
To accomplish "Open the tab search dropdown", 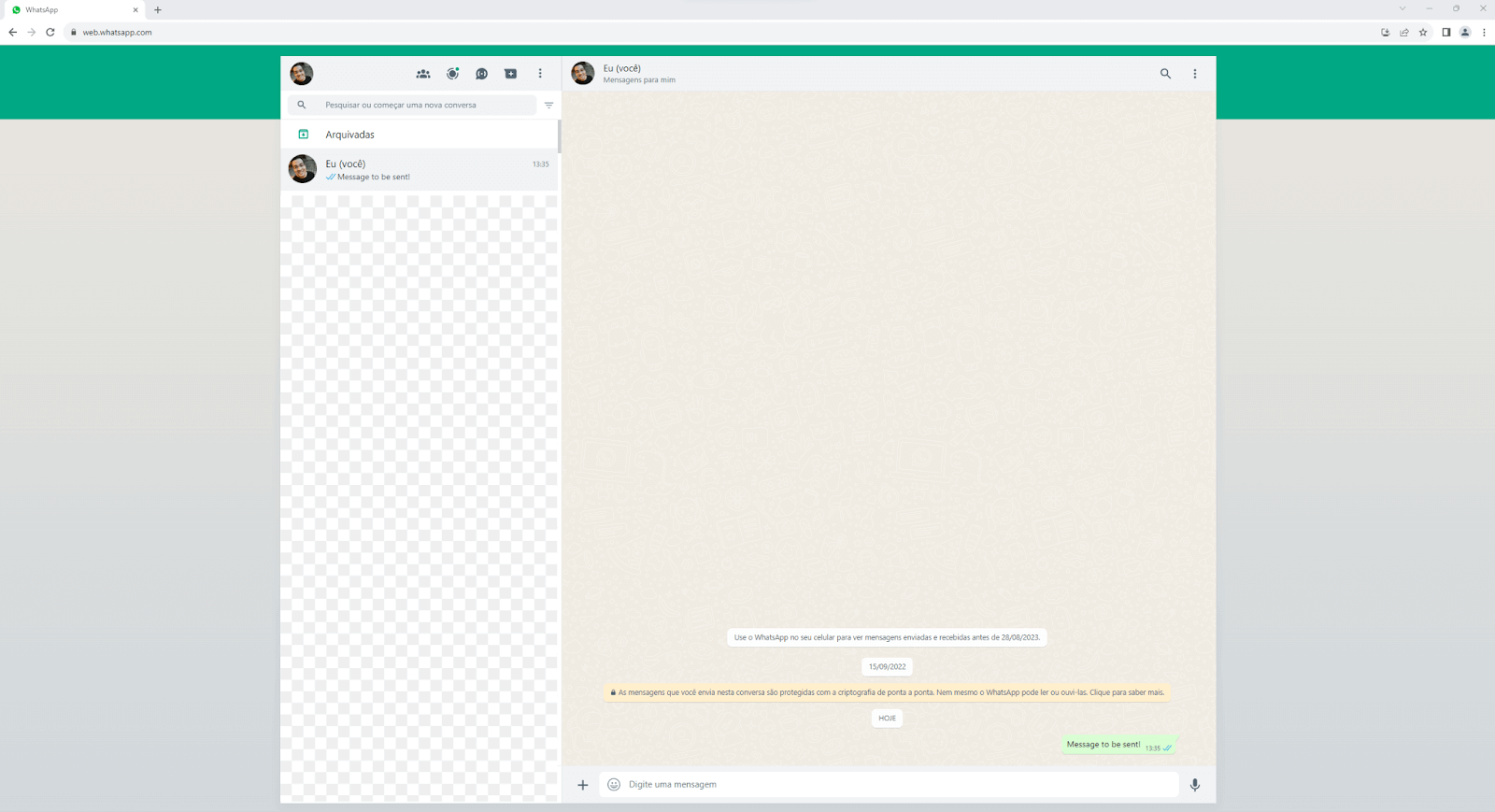I will click(1402, 8).
